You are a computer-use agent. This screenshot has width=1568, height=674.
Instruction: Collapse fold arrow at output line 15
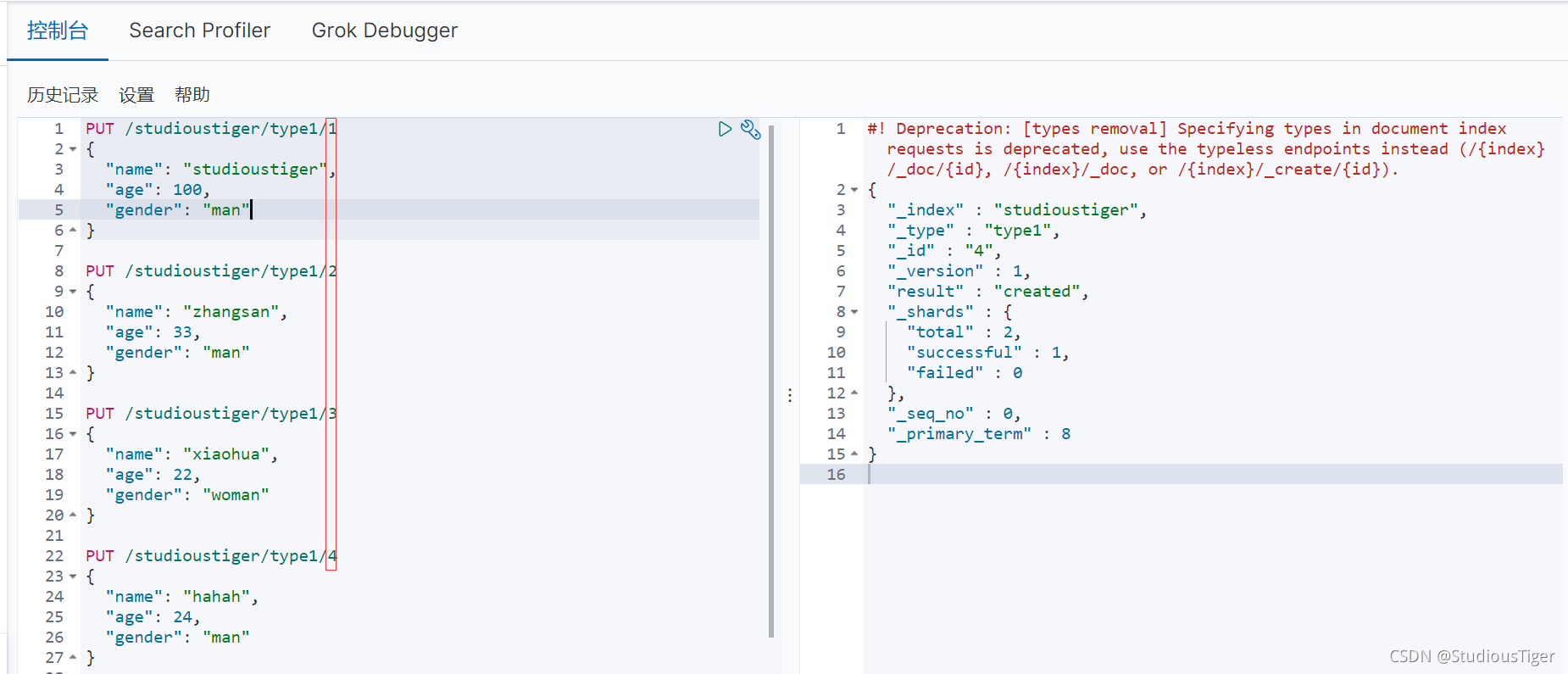click(854, 454)
